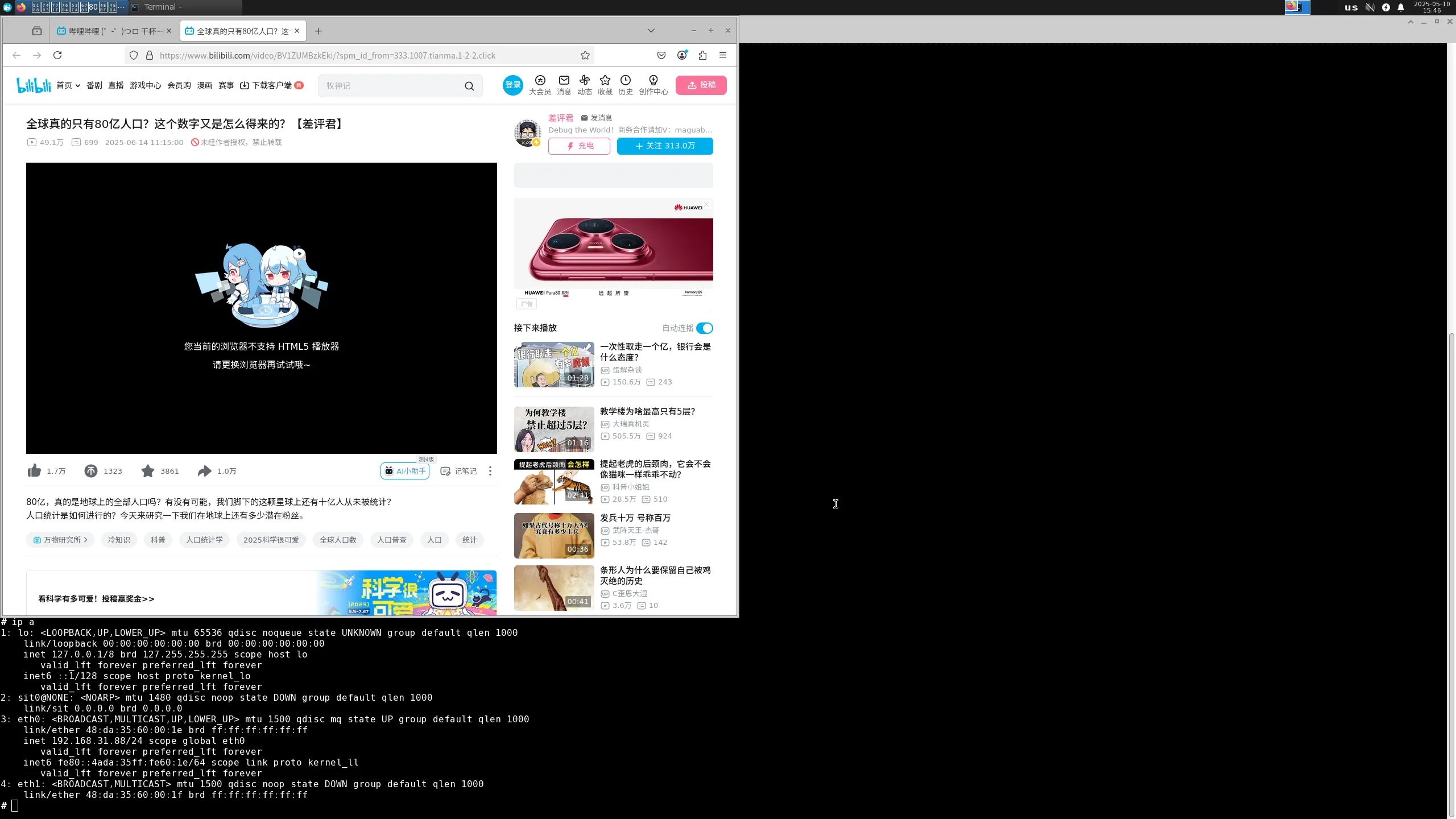Open the list all tabs chevron
The image size is (1456, 819).
click(651, 31)
